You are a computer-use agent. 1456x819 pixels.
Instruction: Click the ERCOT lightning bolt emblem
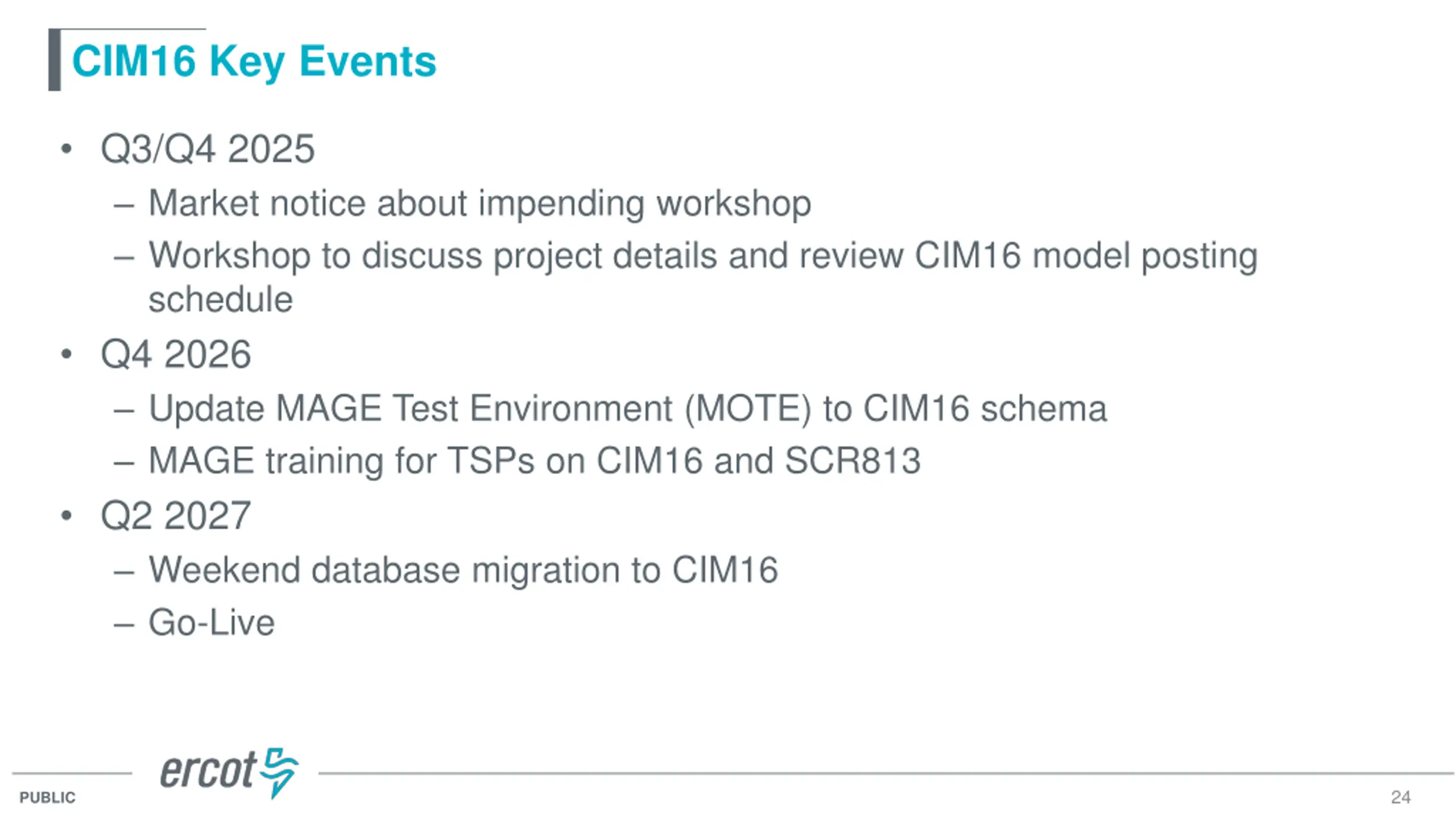(x=279, y=772)
